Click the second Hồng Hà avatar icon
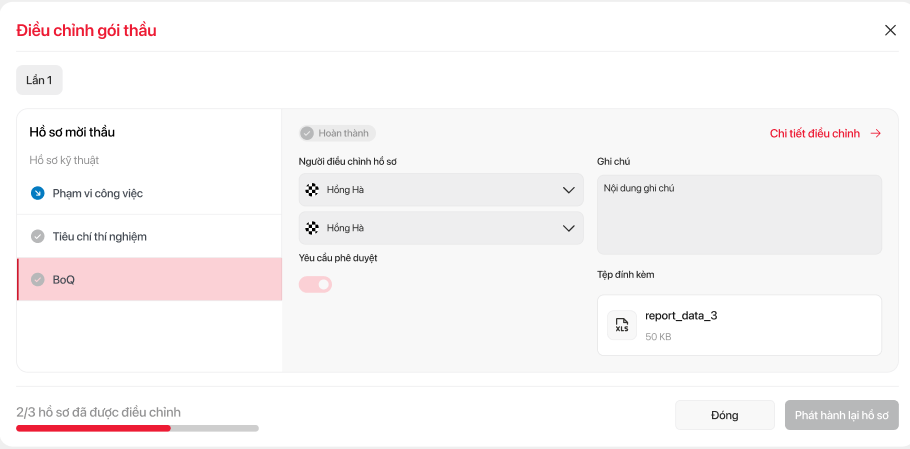The height and width of the screenshot is (449, 910). tap(312, 228)
